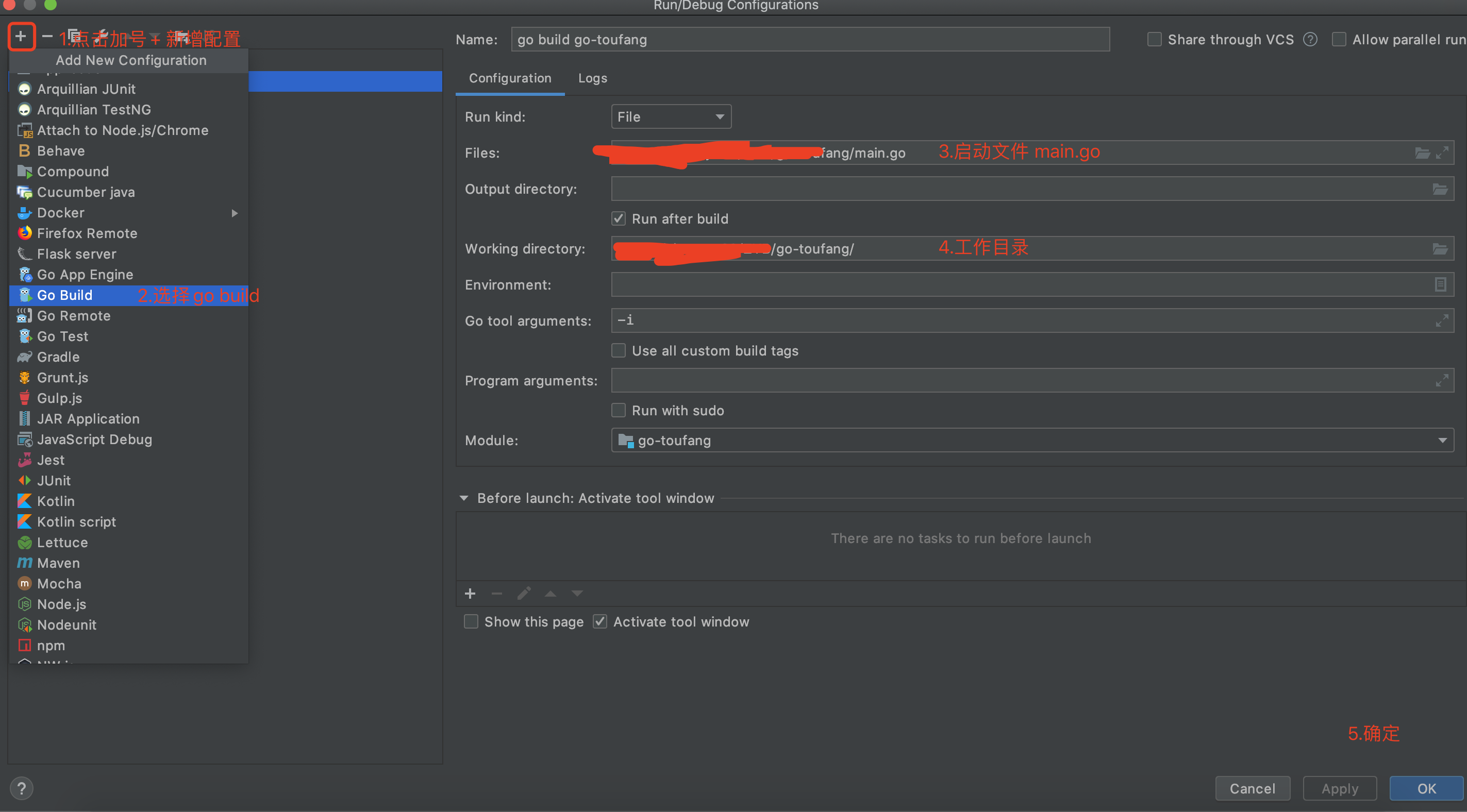The height and width of the screenshot is (812, 1467).
Task: Enable Use all custom build tags
Action: [619, 351]
